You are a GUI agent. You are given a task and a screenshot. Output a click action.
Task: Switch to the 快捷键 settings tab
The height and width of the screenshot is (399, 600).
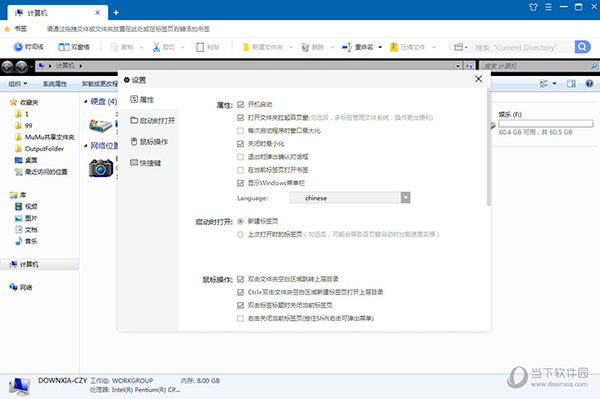tap(145, 163)
